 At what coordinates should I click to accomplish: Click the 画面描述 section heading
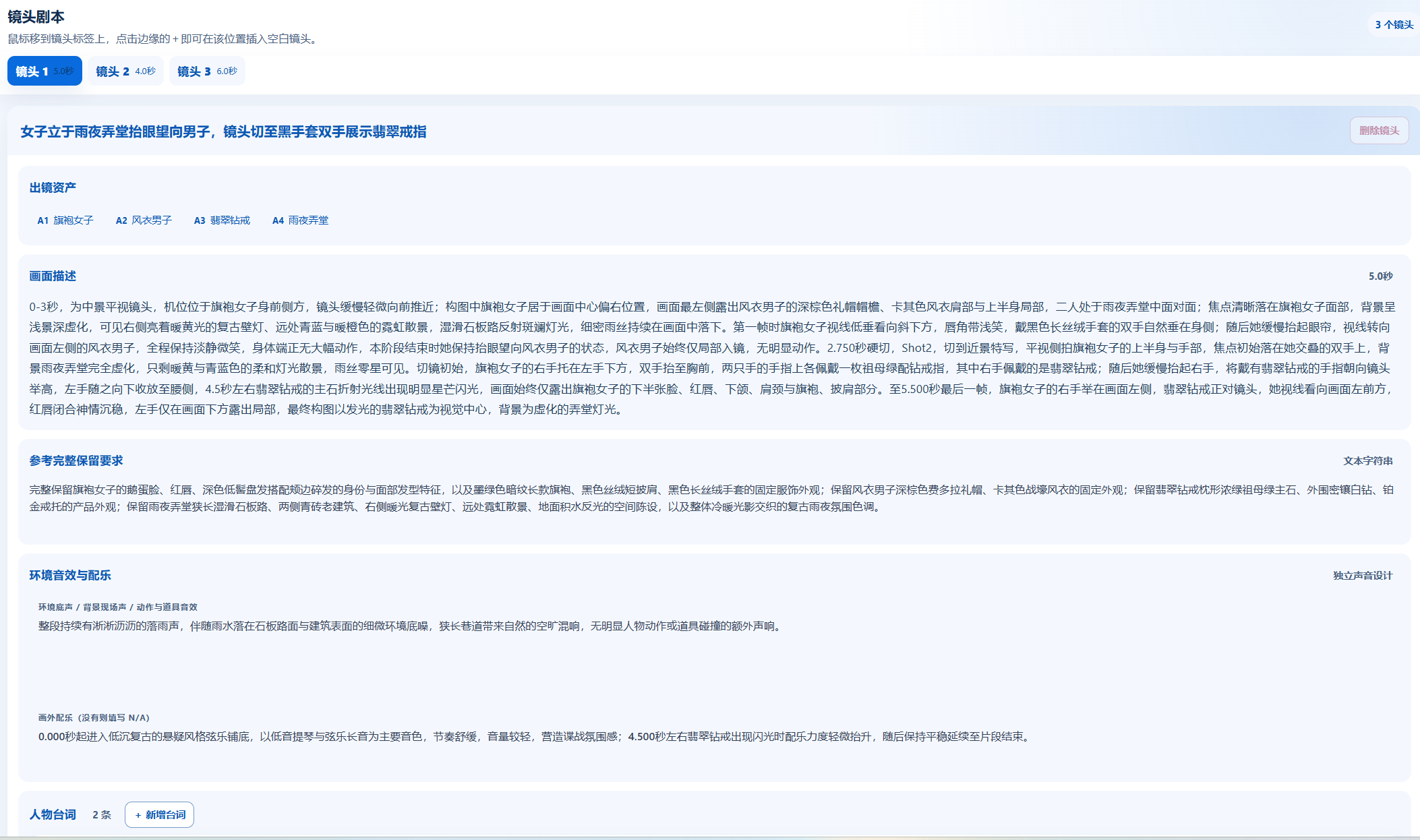coord(53,276)
